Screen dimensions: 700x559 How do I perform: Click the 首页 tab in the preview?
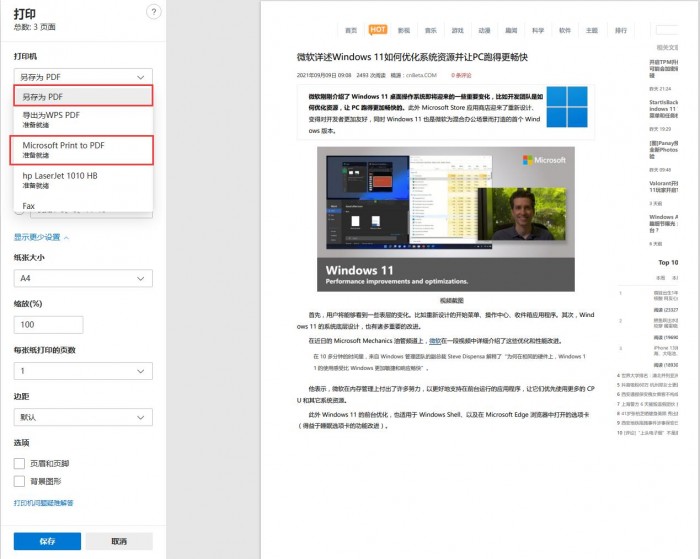click(x=350, y=30)
